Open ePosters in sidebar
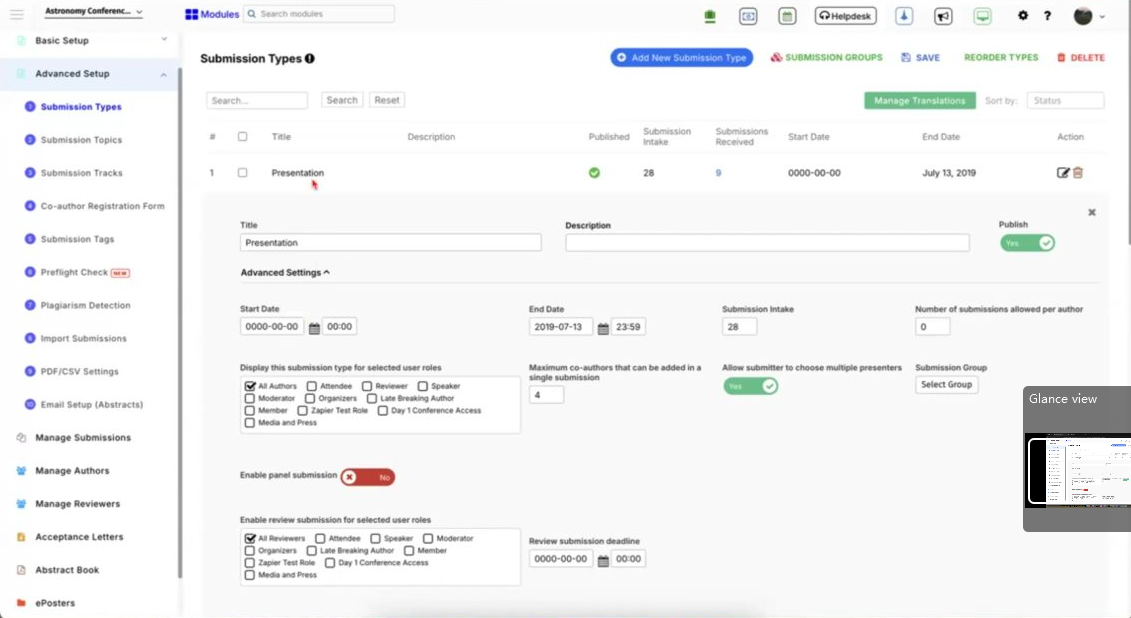 point(55,603)
